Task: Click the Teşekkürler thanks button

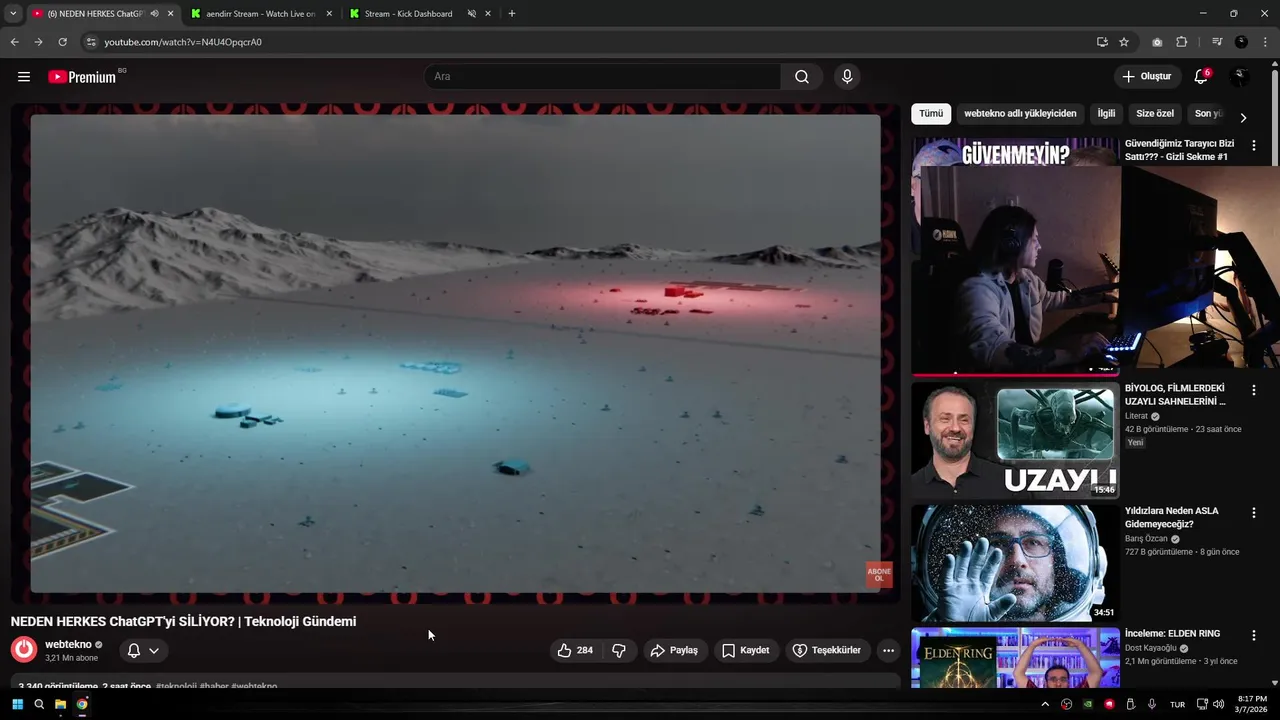Action: pos(826,650)
